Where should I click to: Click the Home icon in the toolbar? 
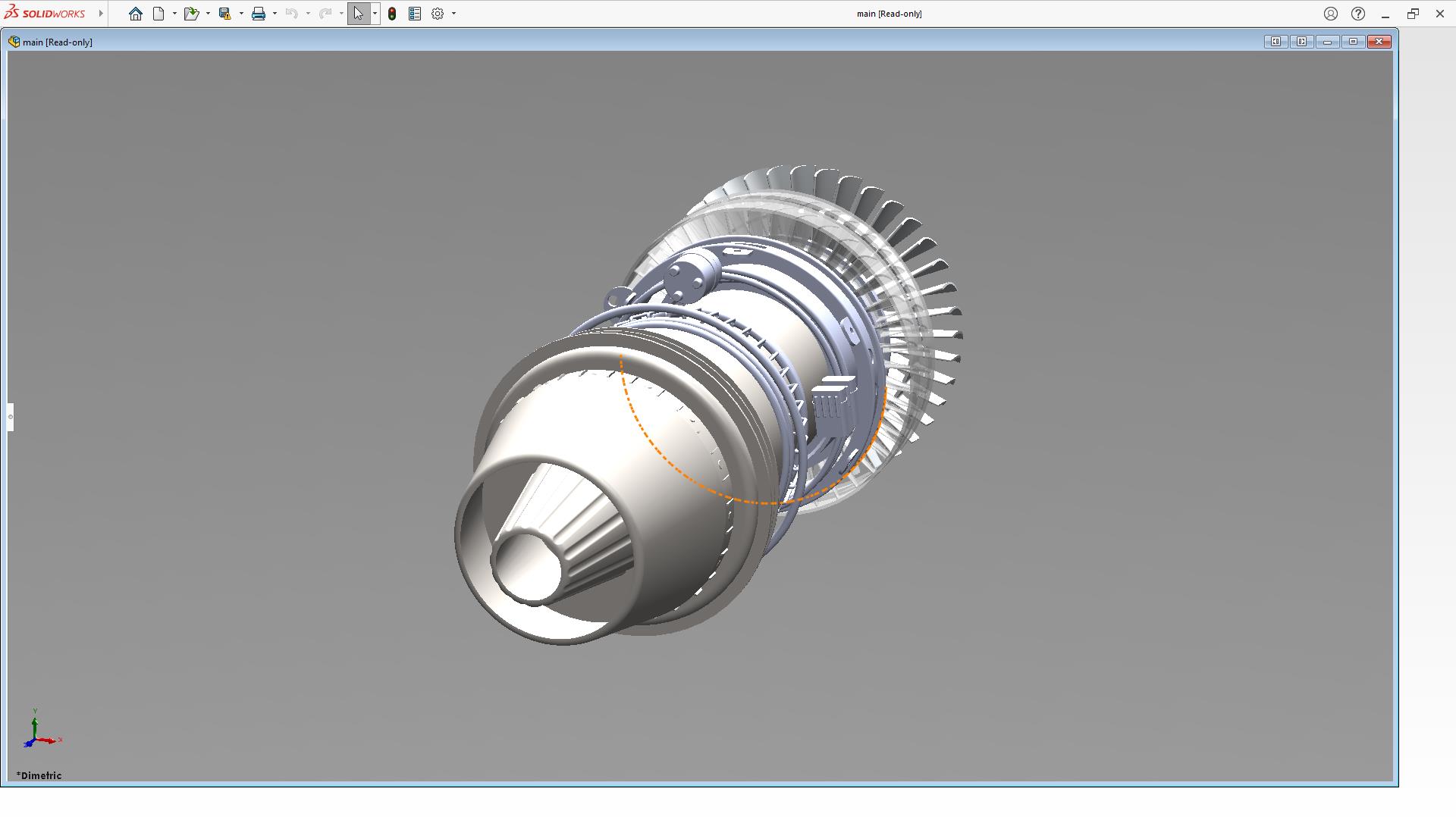(135, 14)
